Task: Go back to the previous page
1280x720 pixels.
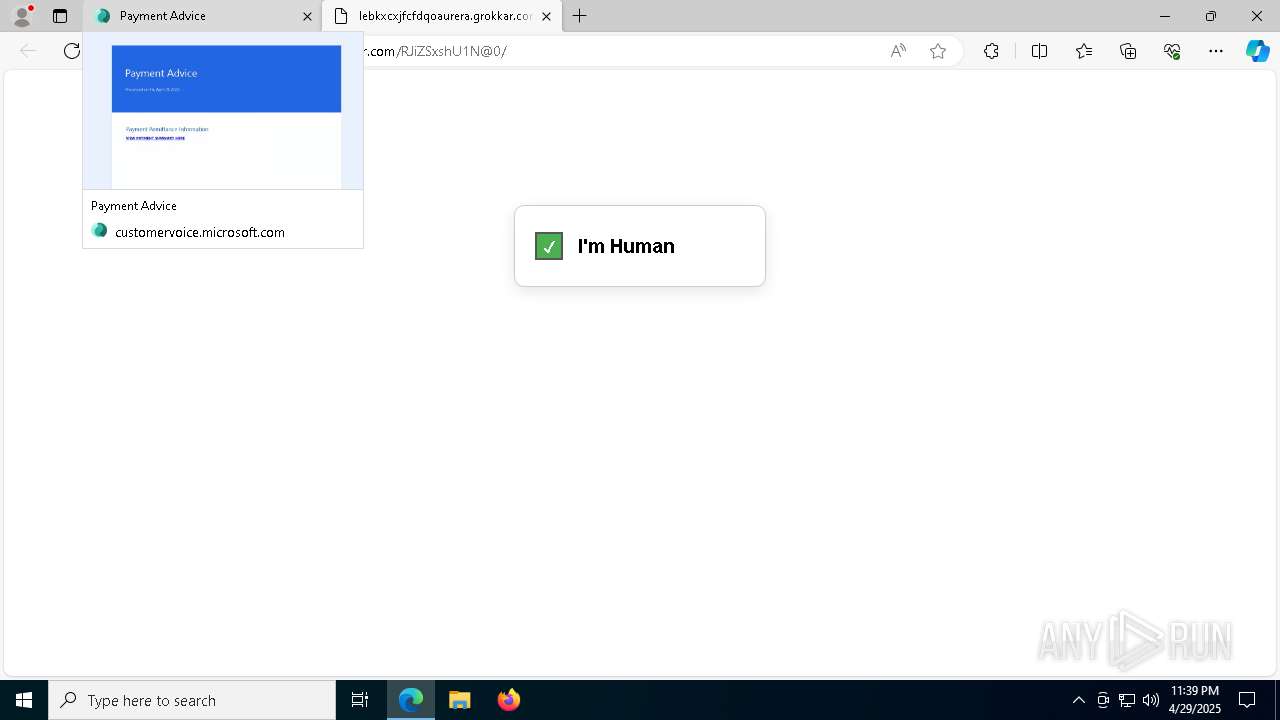Action: (28, 51)
